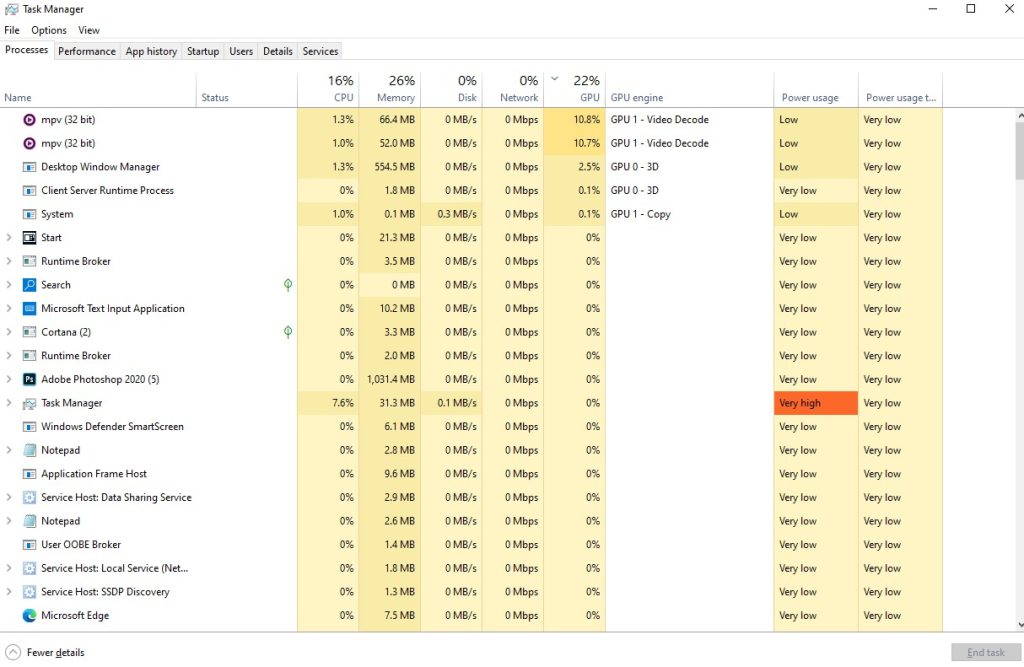Click the scrollbar down arrow
Viewport: 1024px width, 667px height.
click(1019, 625)
